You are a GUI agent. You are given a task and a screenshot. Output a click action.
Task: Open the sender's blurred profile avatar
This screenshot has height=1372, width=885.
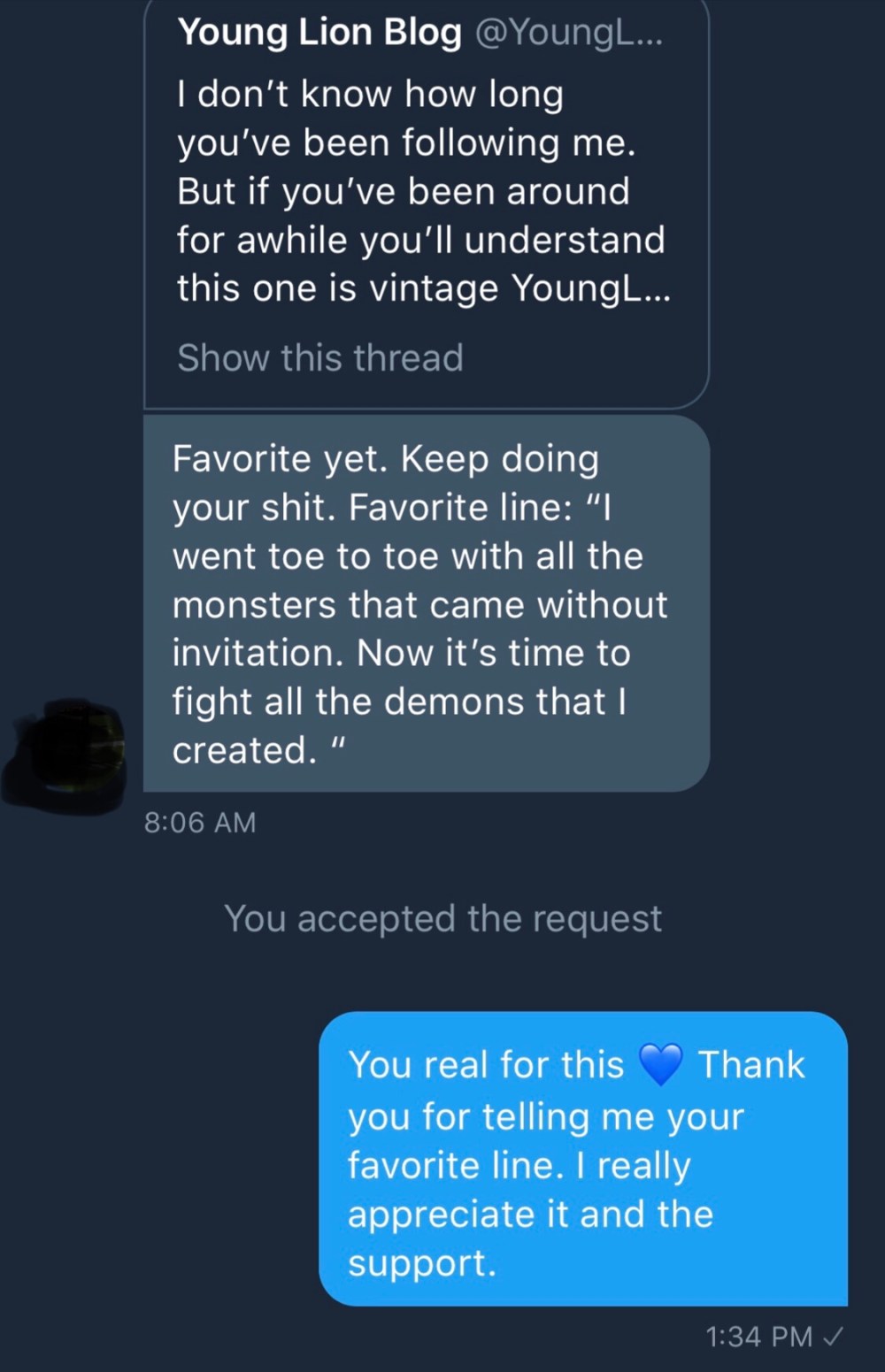coord(66,756)
